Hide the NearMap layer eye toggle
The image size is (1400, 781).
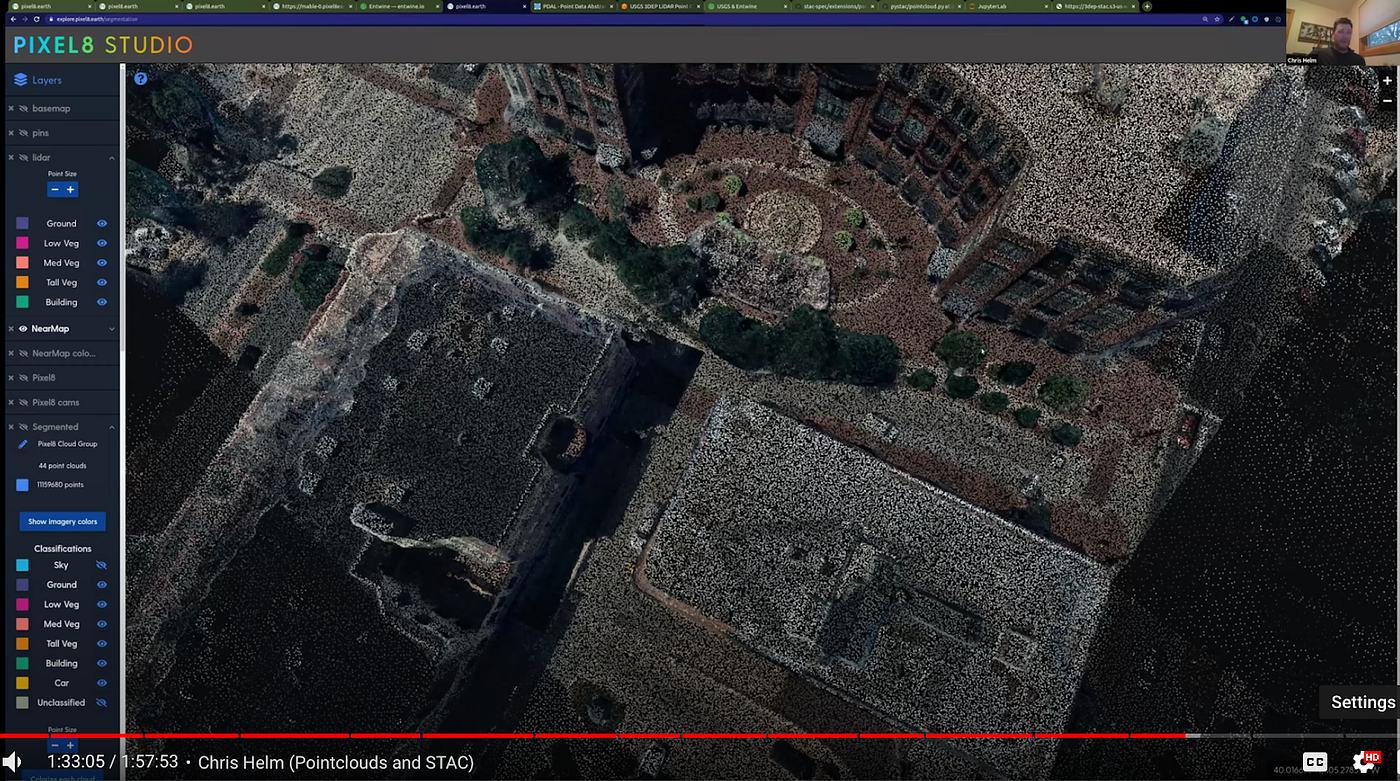pos(23,329)
